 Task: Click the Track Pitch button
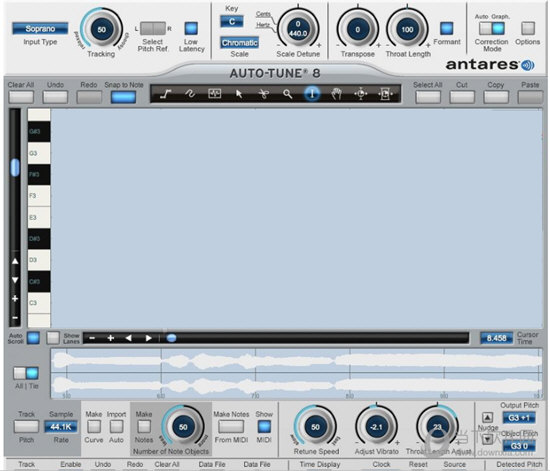point(26,426)
